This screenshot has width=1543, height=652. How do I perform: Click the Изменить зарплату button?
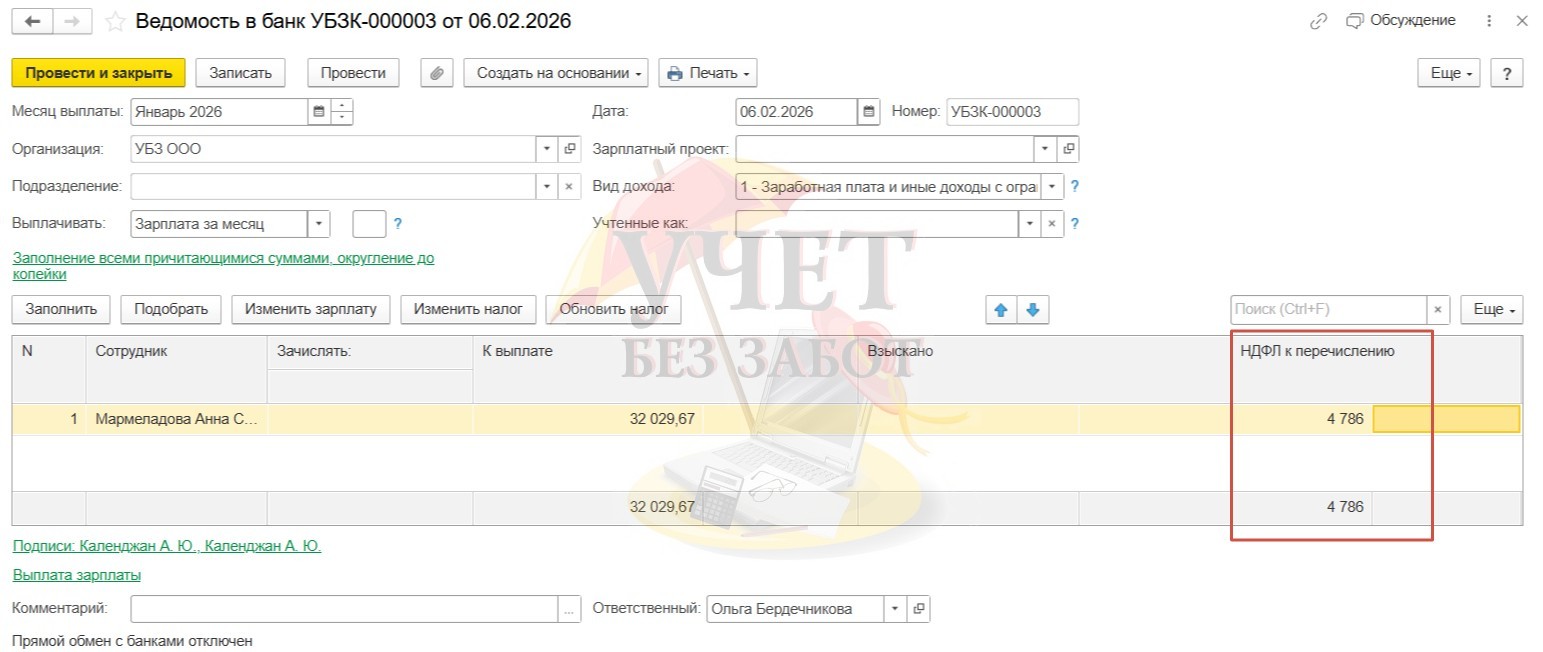tap(311, 309)
